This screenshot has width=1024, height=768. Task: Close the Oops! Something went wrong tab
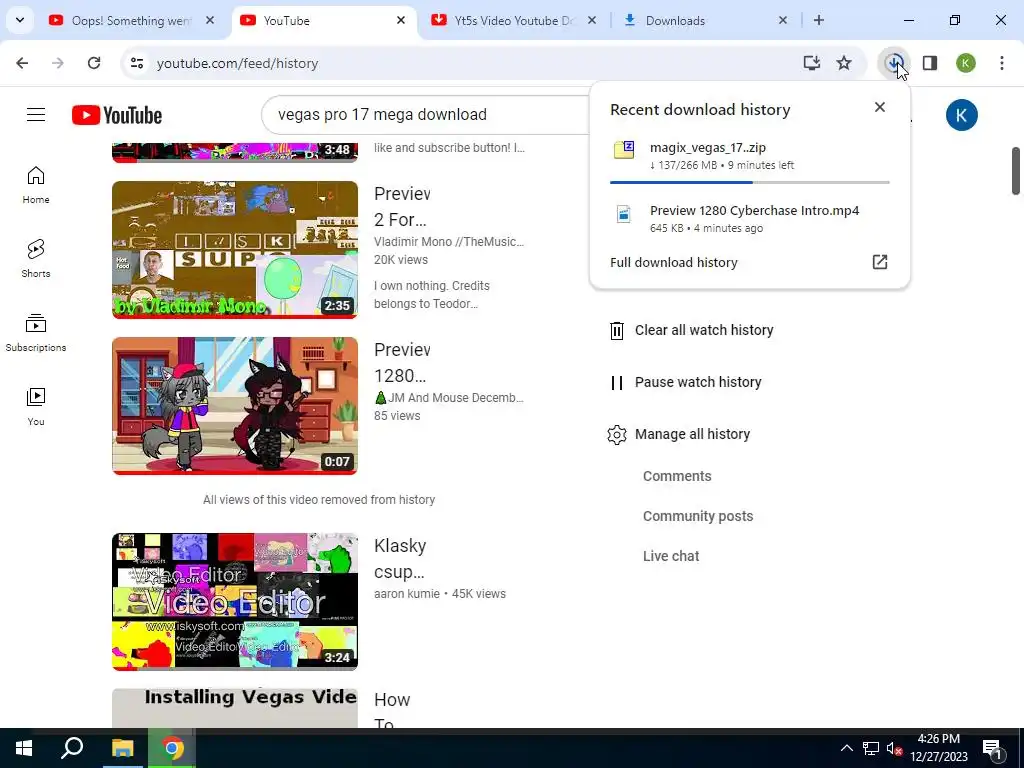click(x=210, y=21)
